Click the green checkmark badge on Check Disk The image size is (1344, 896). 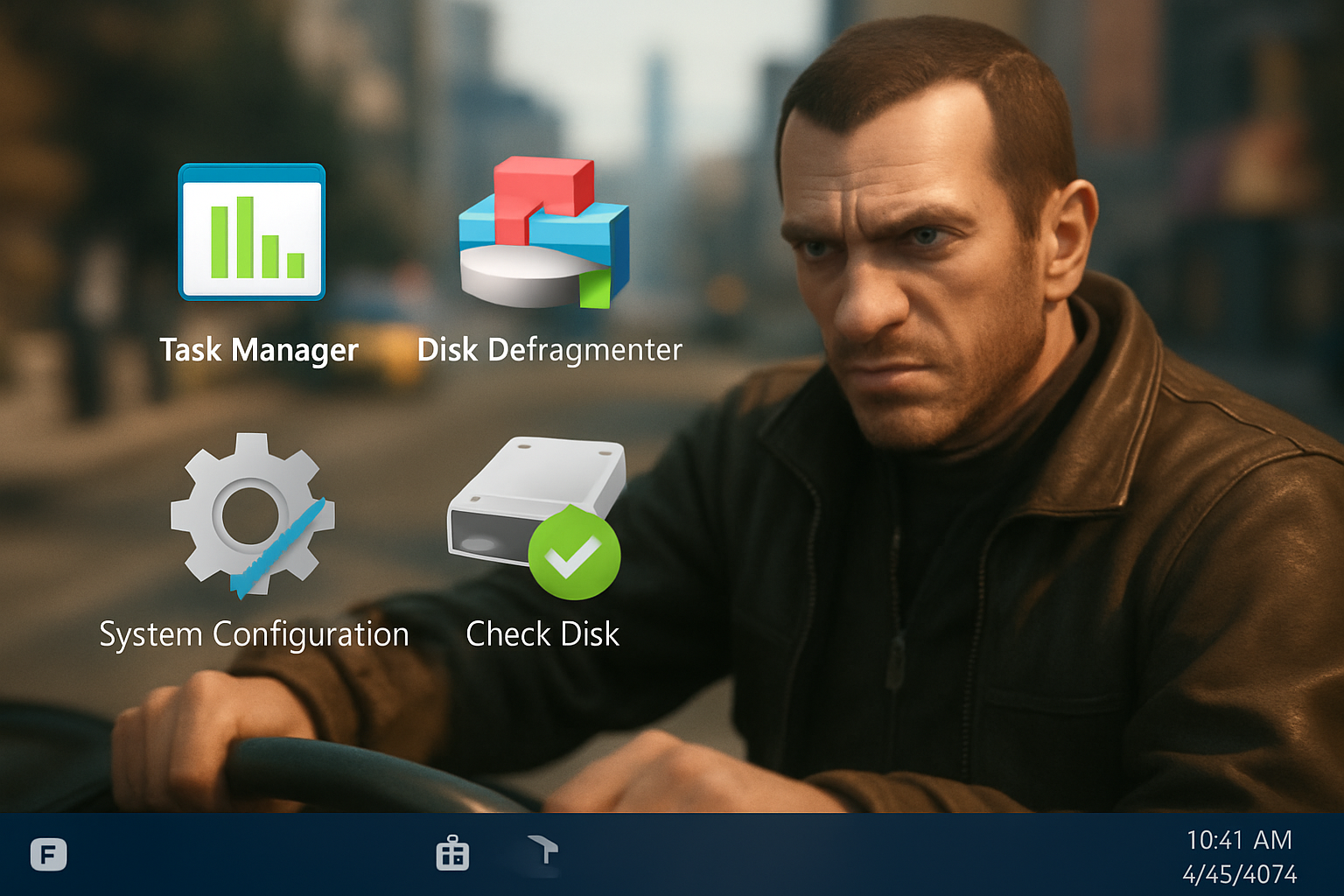pyautogui.click(x=574, y=555)
